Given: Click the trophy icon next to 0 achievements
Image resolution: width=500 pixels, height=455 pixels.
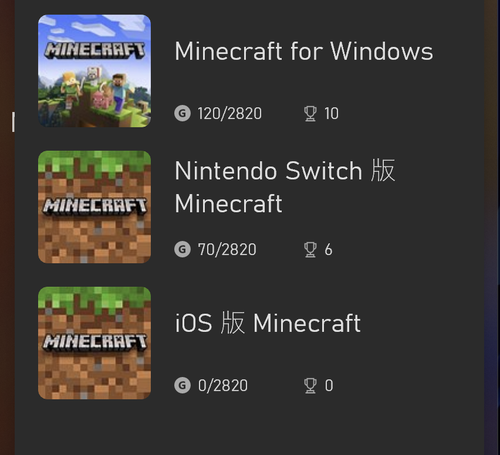Looking at the screenshot, I should 310,386.
